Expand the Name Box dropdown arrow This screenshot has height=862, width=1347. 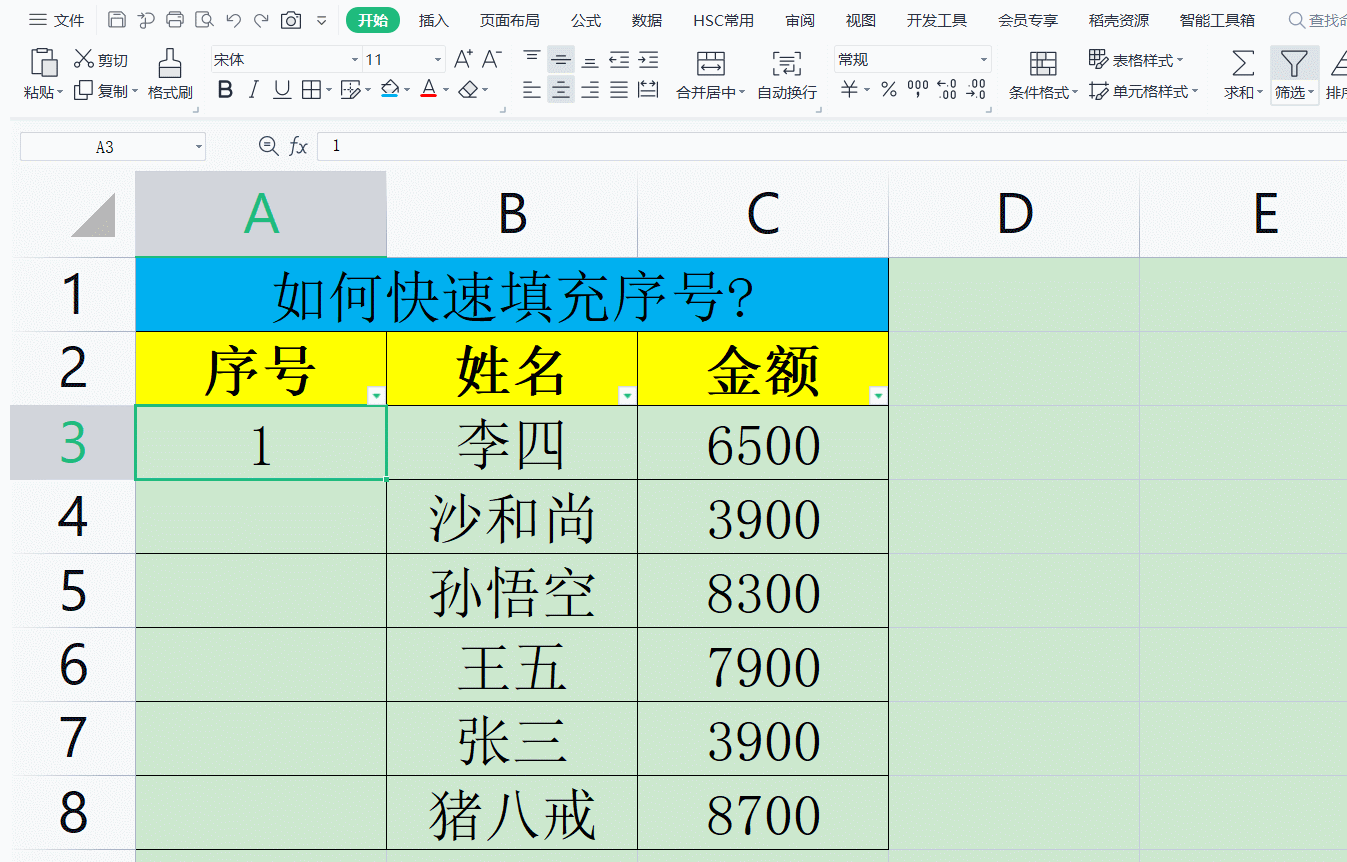pos(199,147)
